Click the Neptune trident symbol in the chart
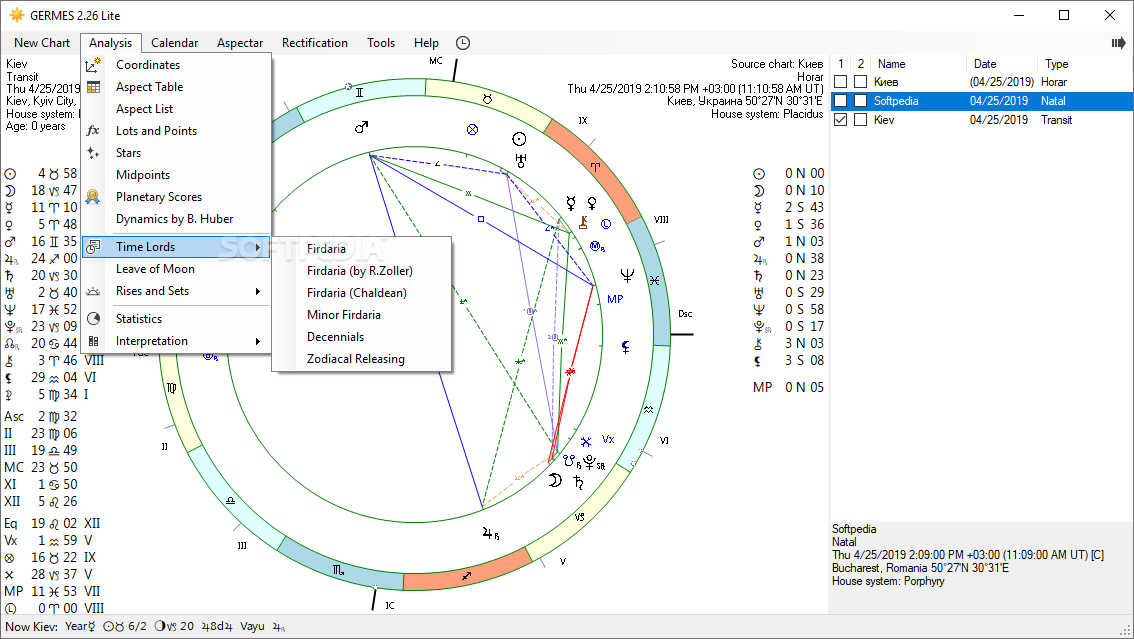1134x639 pixels. (x=627, y=275)
